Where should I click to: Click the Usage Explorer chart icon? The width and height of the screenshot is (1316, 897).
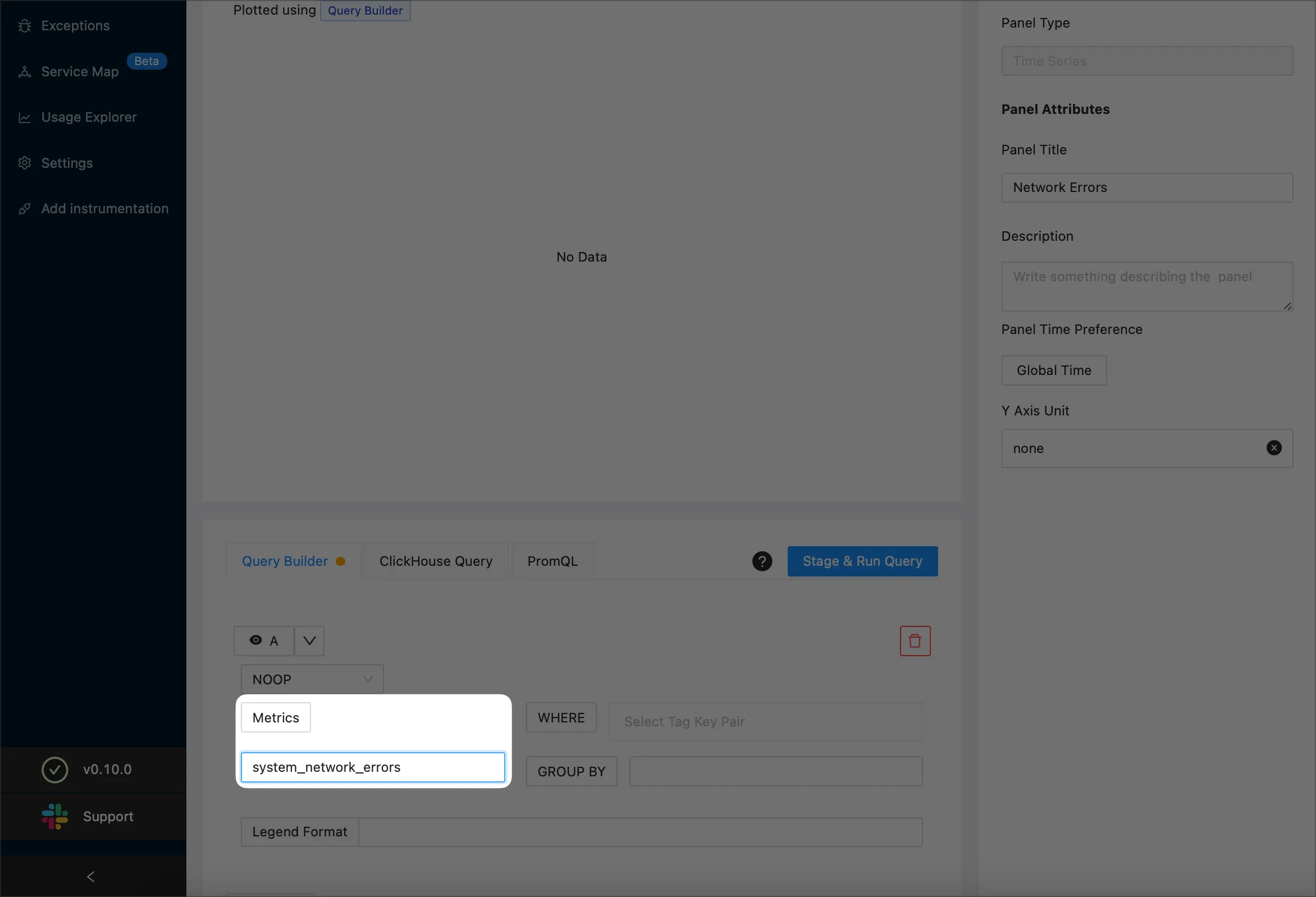24,117
